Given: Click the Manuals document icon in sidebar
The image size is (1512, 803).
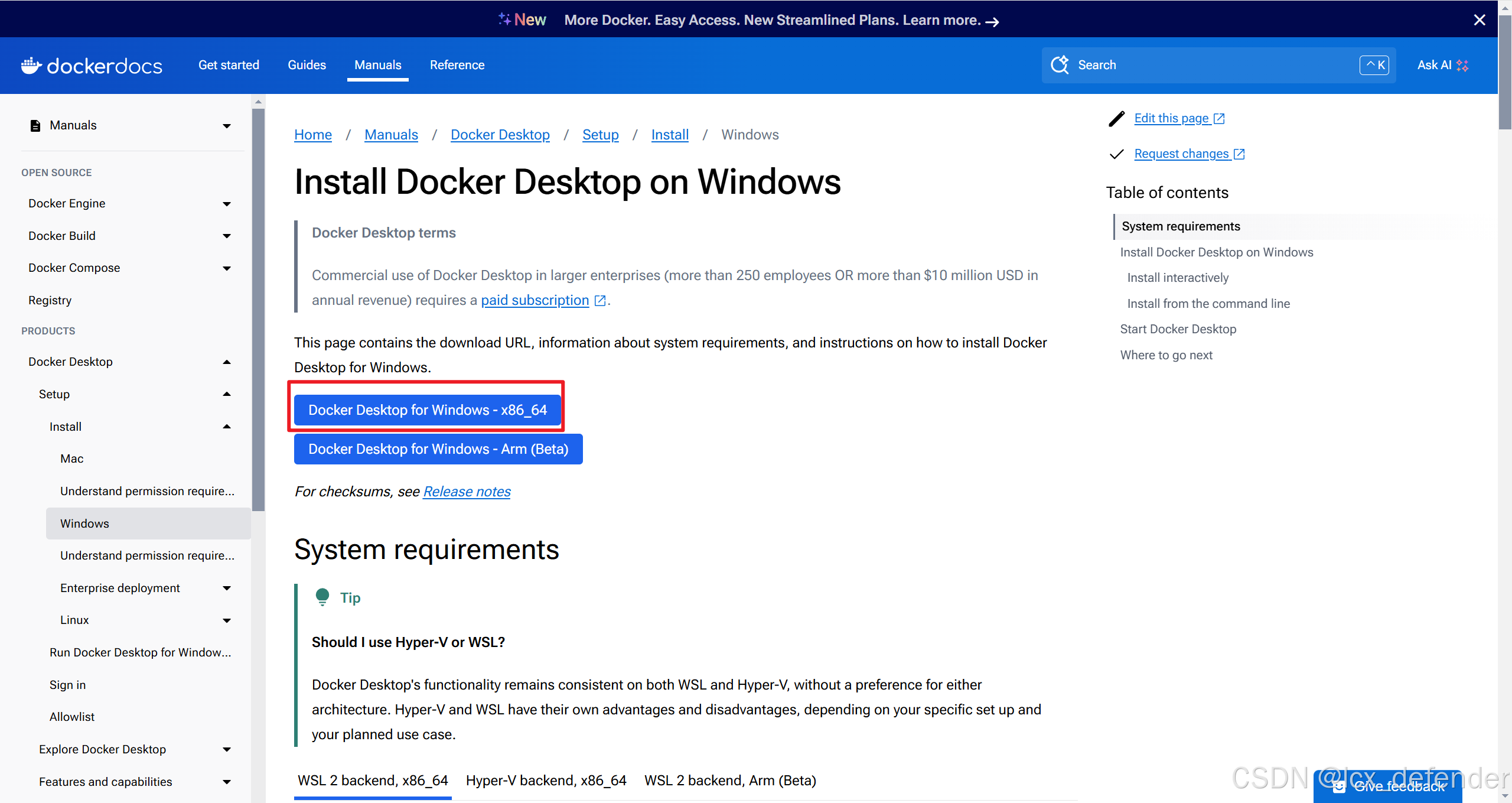Looking at the screenshot, I should tap(35, 125).
